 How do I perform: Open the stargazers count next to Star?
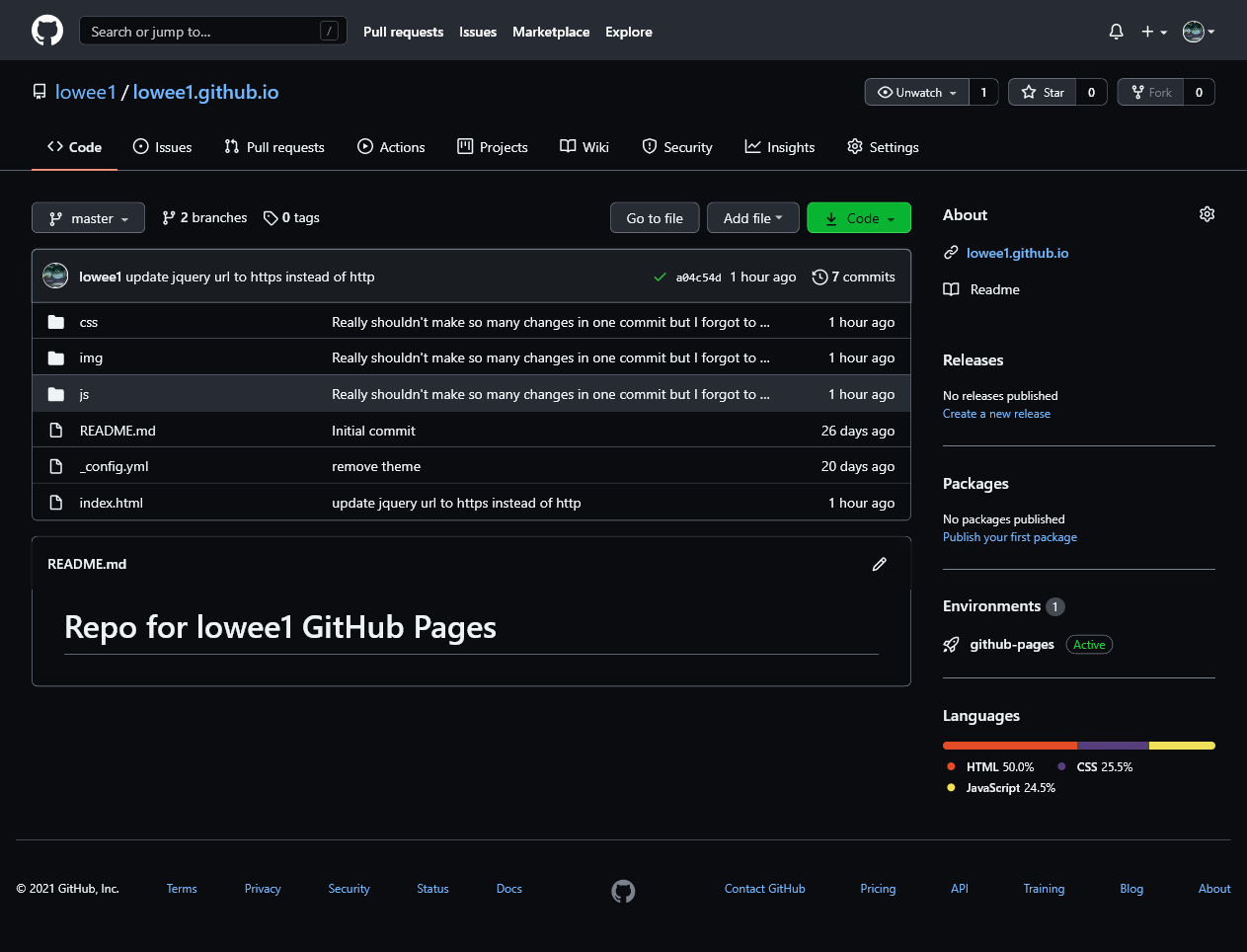[x=1091, y=92]
